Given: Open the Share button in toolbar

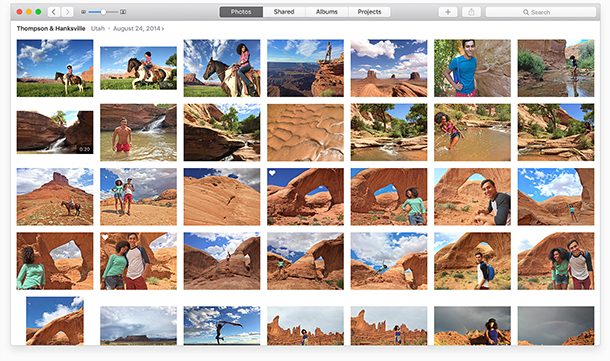Looking at the screenshot, I should [471, 12].
